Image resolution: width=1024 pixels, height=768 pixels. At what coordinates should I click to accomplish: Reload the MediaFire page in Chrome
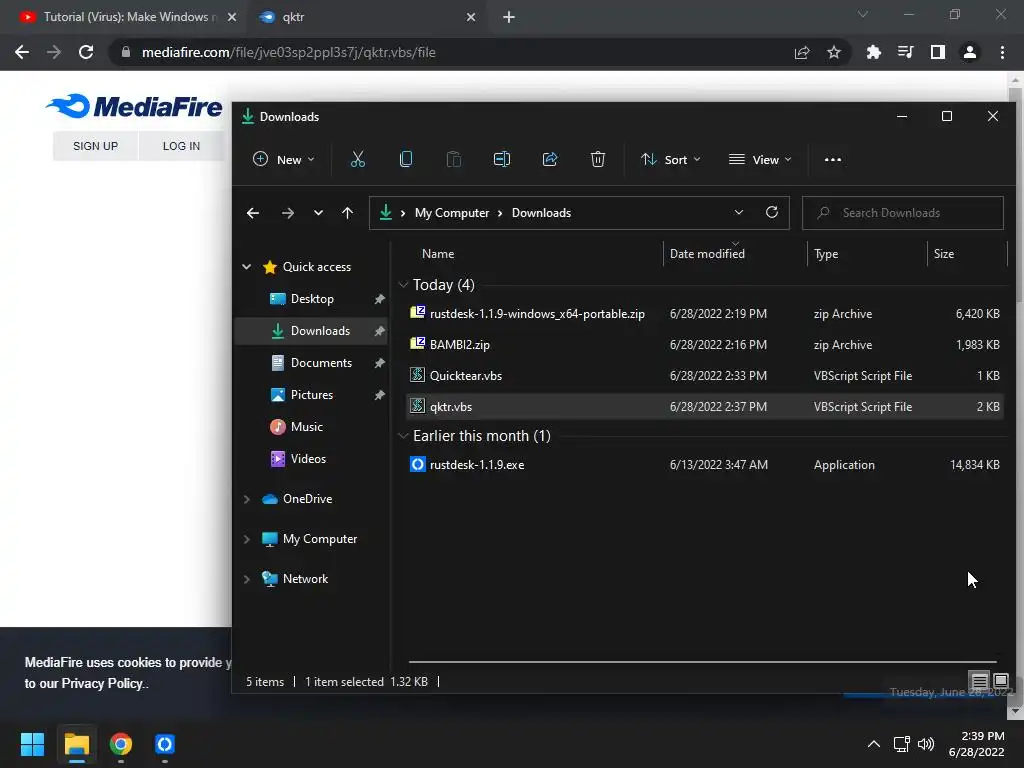(86, 52)
